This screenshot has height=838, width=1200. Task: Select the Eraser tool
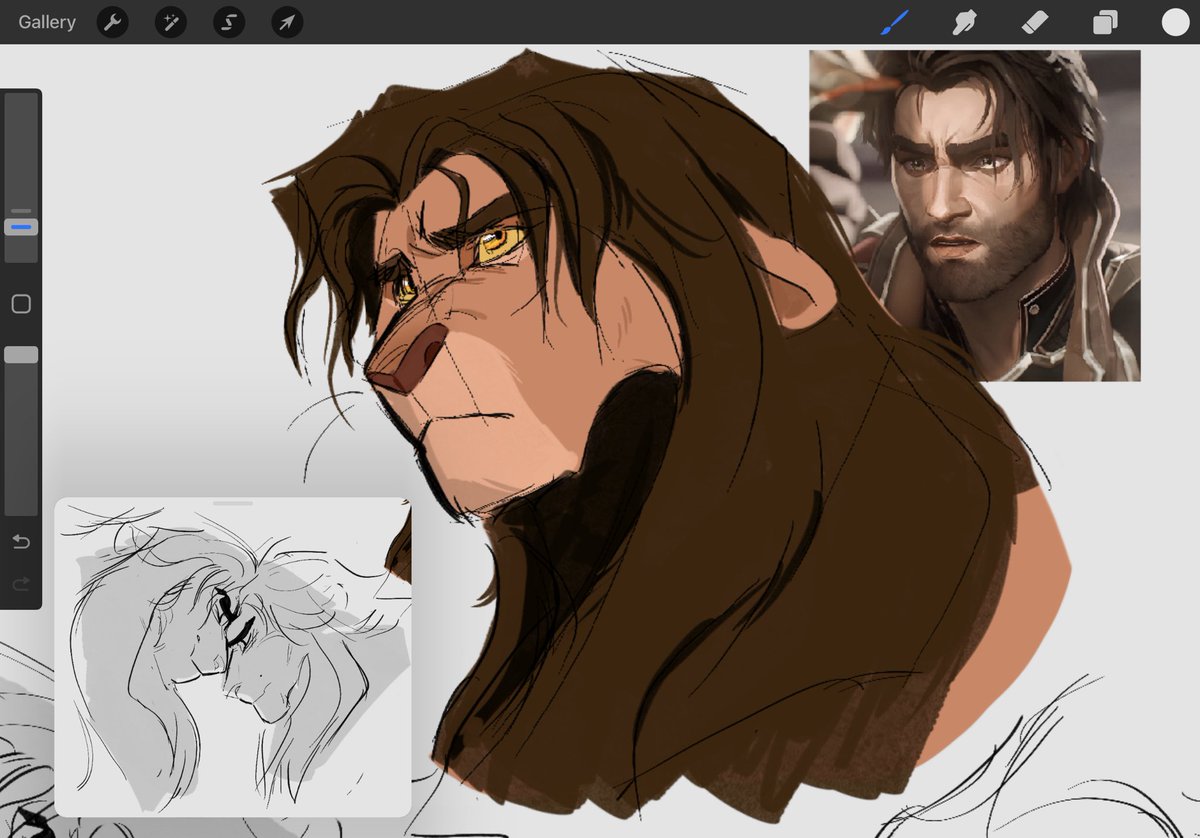(1035, 22)
